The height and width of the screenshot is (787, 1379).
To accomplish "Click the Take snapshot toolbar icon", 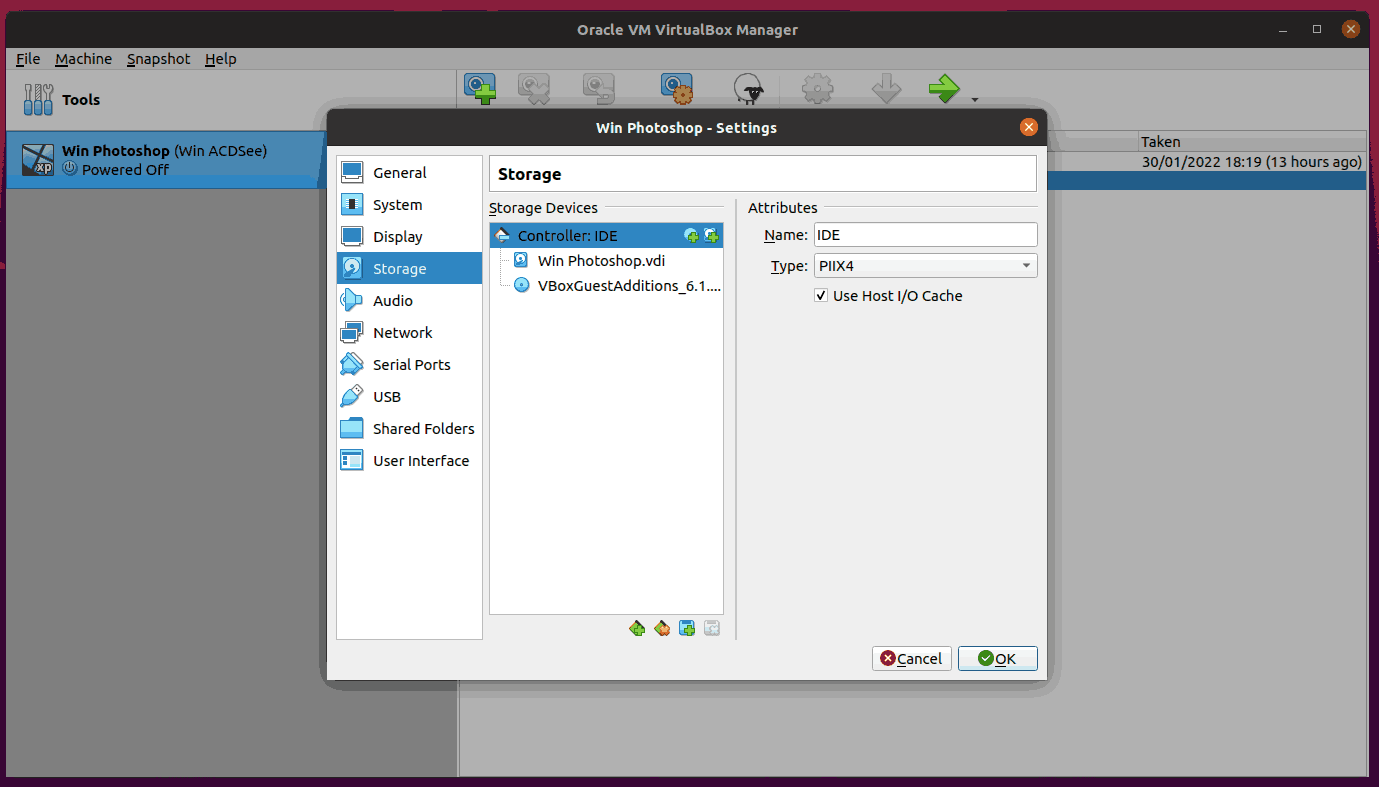I will click(480, 90).
